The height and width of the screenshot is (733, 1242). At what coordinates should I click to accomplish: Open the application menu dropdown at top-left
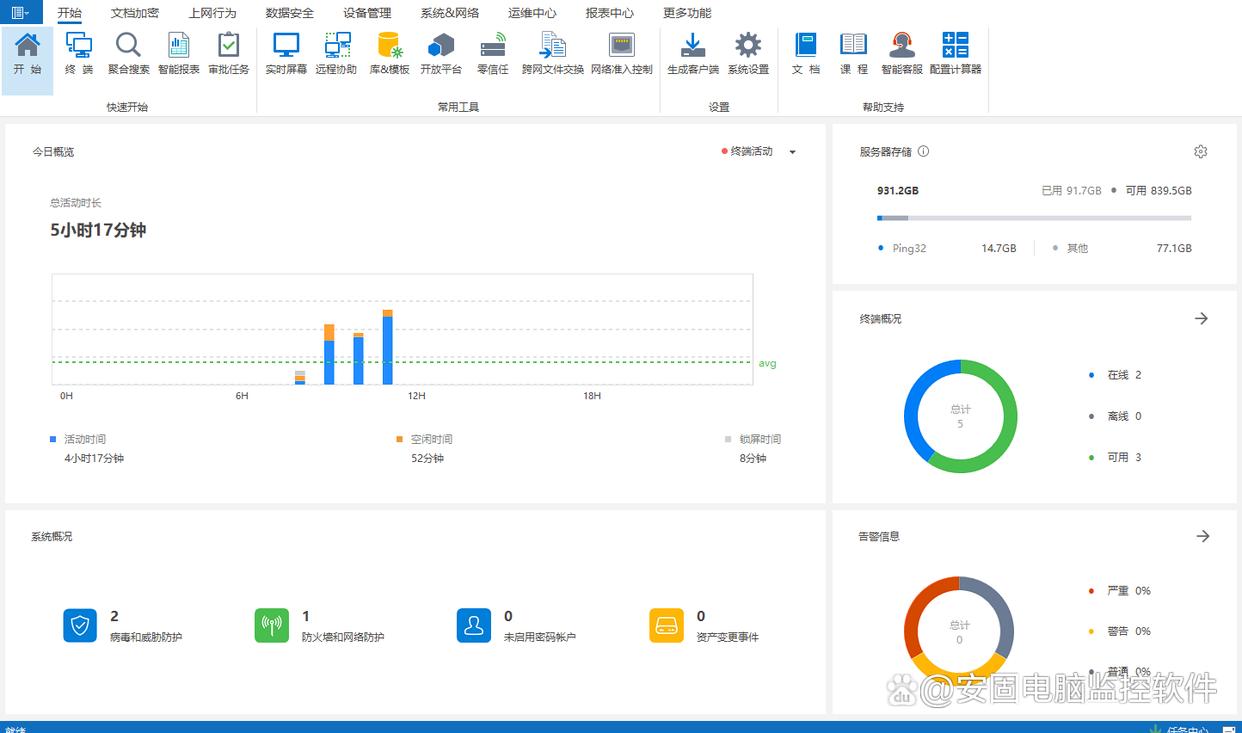(19, 13)
